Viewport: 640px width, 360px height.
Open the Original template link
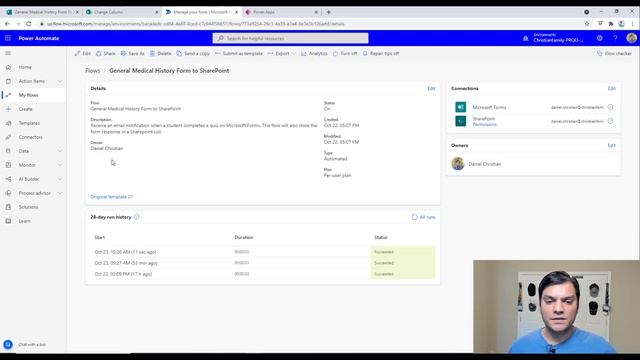point(111,197)
